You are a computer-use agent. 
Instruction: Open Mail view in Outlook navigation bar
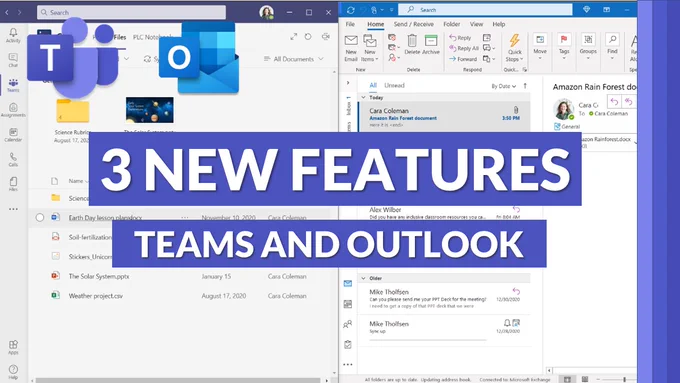[348, 283]
